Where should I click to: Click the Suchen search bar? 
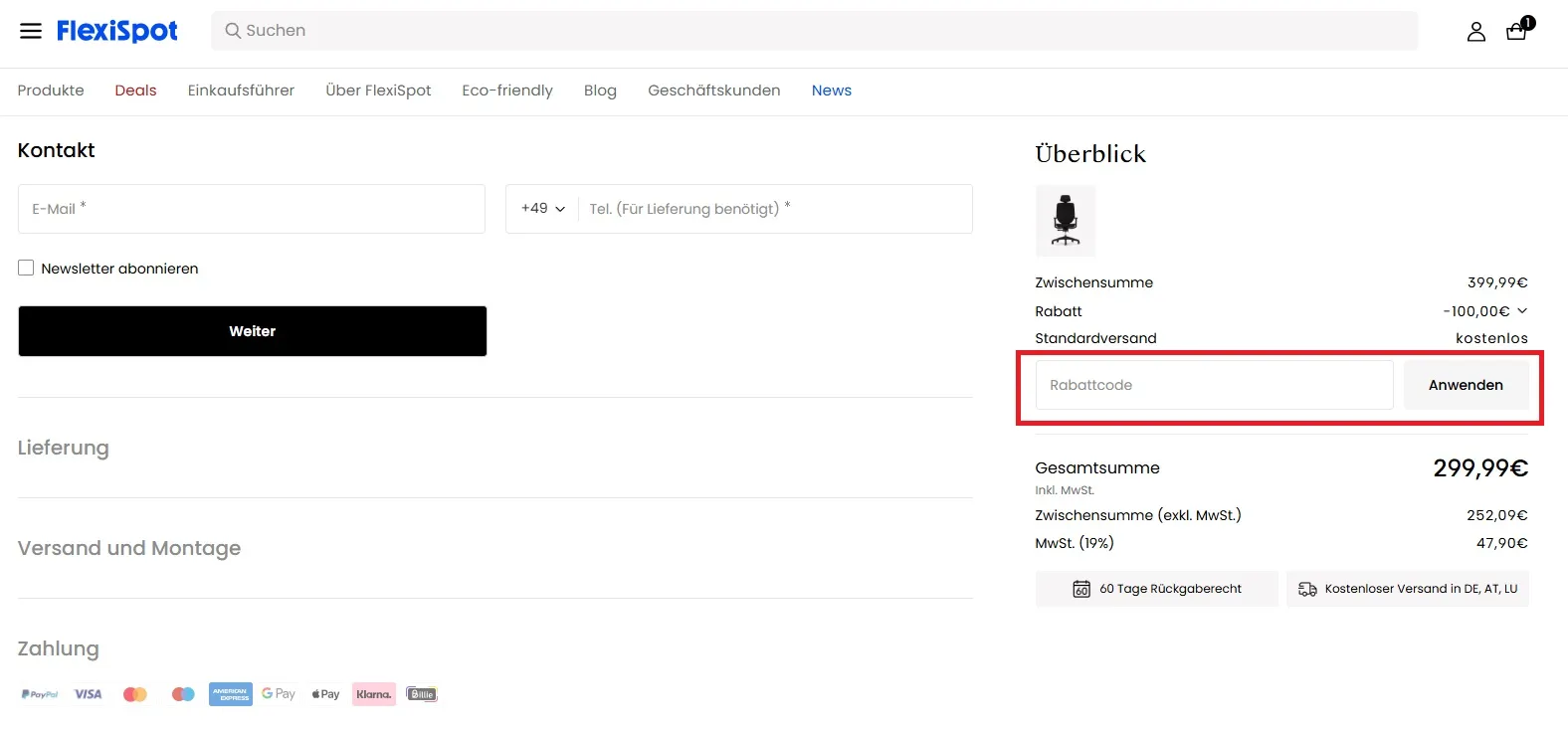(814, 31)
